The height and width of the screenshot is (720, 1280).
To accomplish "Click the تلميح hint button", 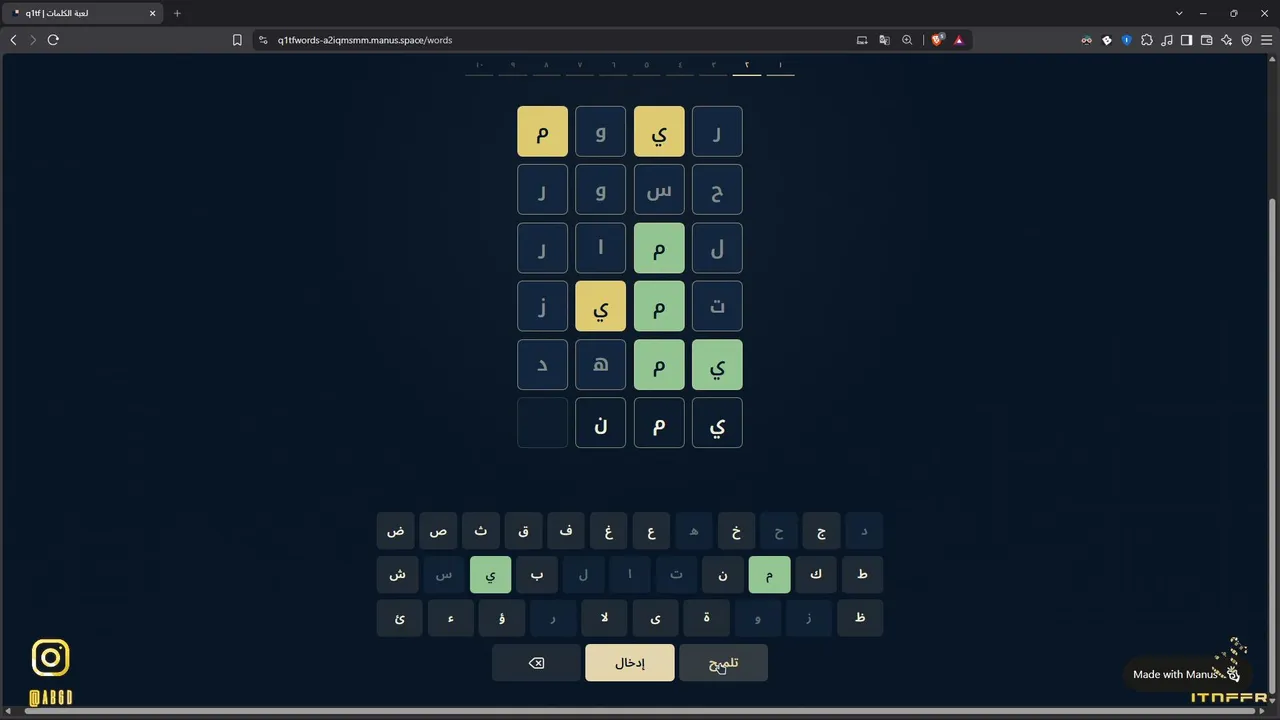I will [x=723, y=663].
